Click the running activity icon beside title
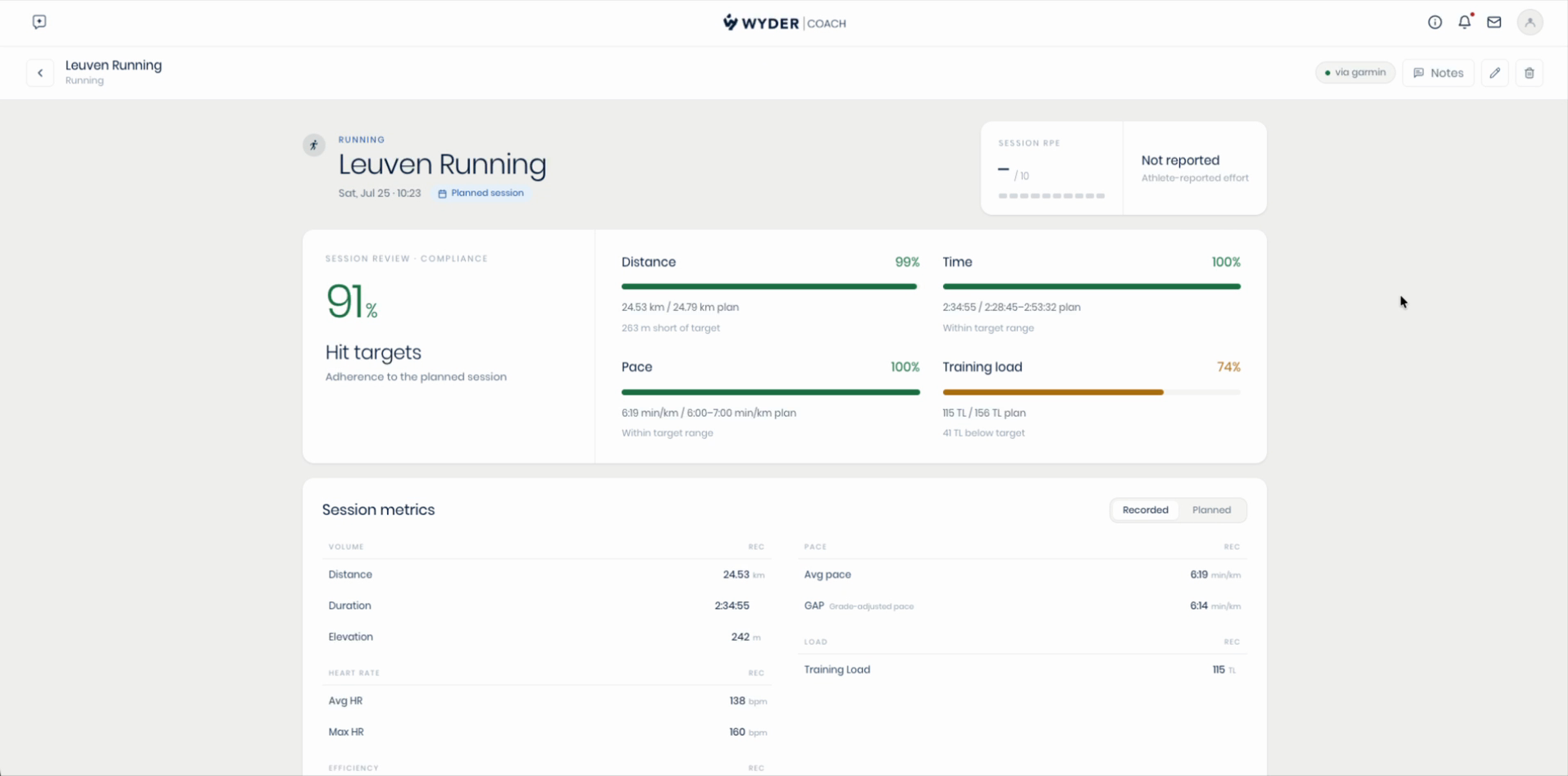This screenshot has height=776, width=1568. pyautogui.click(x=314, y=145)
